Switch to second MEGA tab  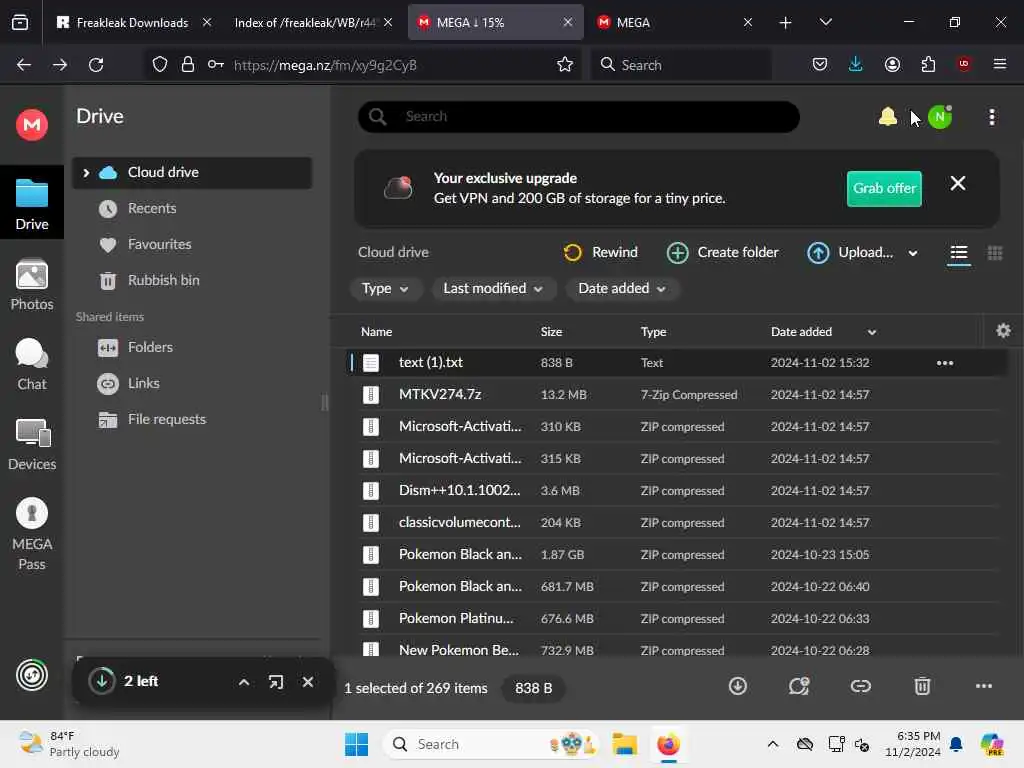(675, 22)
